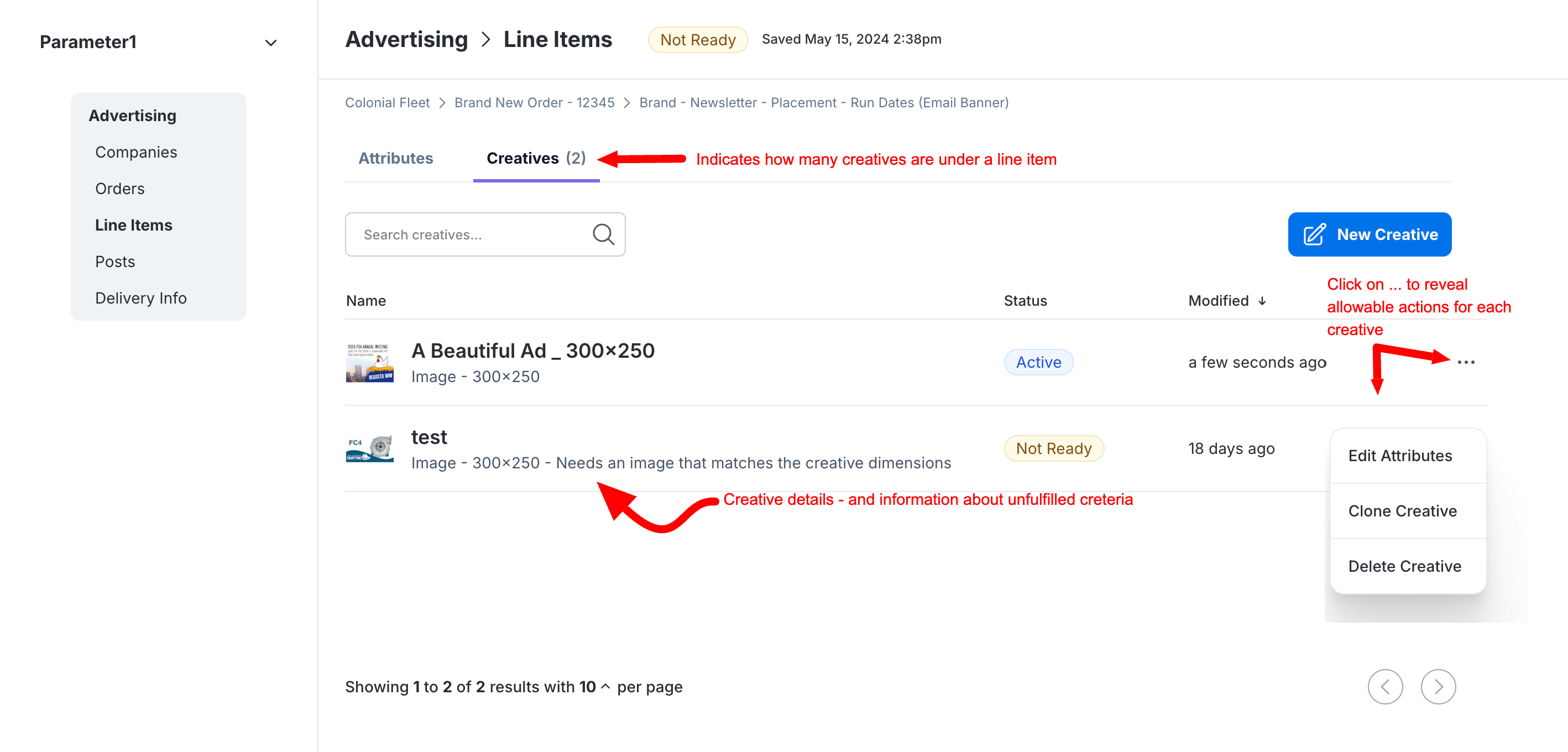Select Clone Creative menu option
Image resolution: width=1568 pixels, height=752 pixels.
[1403, 511]
